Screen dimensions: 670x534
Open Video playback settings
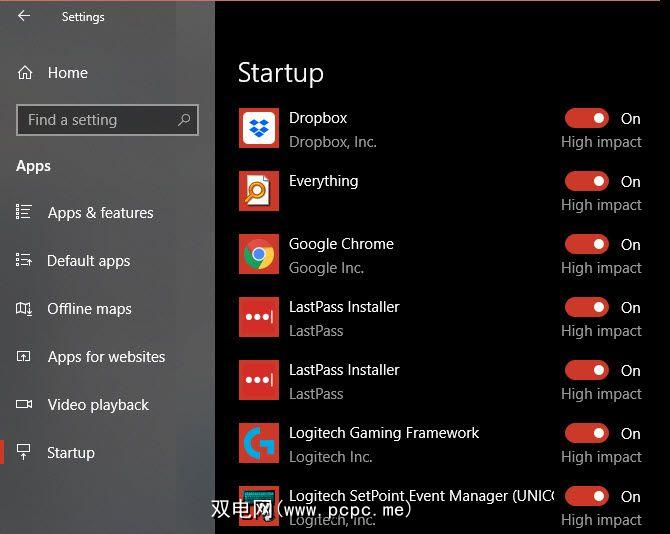pyautogui.click(x=98, y=405)
